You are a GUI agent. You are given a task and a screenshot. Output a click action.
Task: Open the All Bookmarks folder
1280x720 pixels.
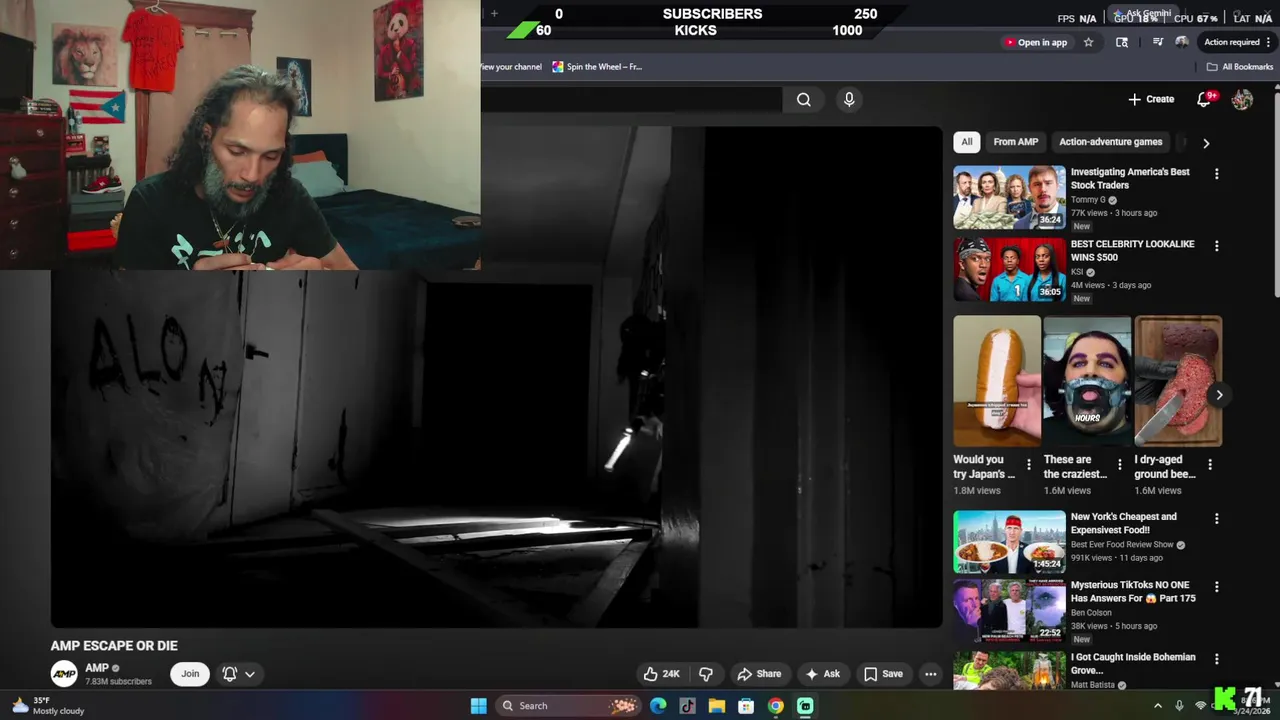[1240, 67]
